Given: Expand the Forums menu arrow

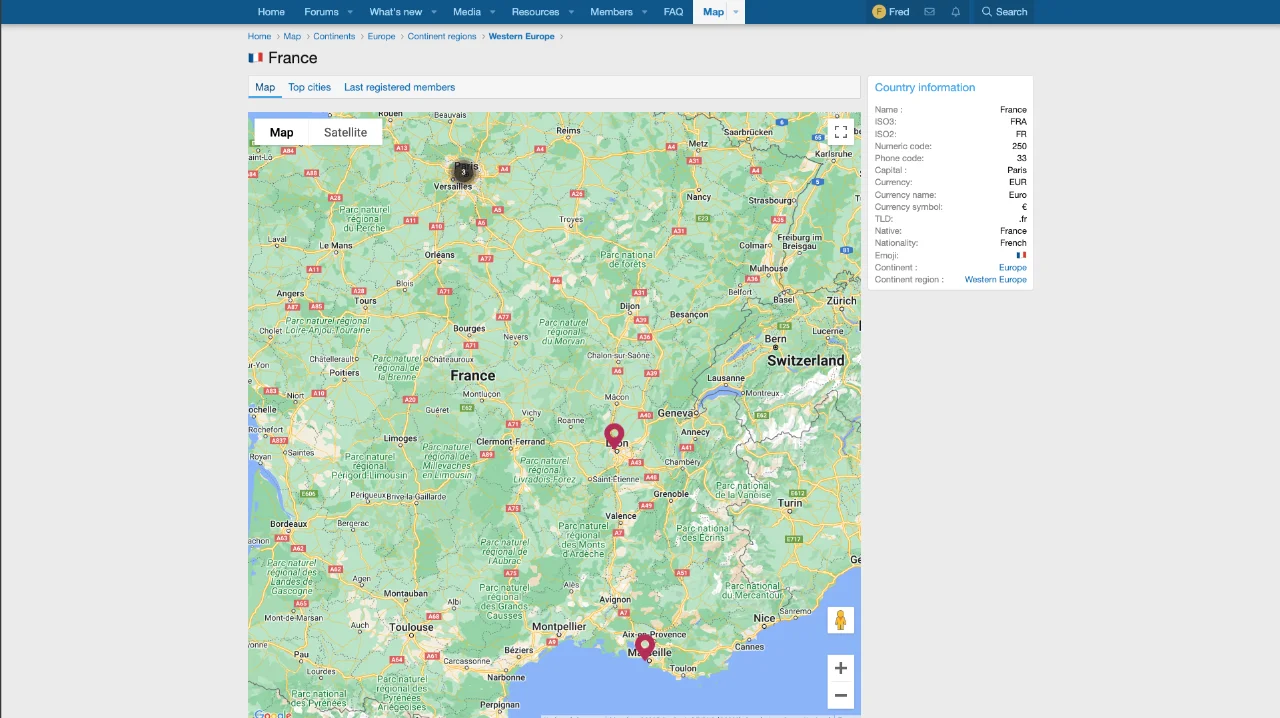Looking at the screenshot, I should 350,12.
